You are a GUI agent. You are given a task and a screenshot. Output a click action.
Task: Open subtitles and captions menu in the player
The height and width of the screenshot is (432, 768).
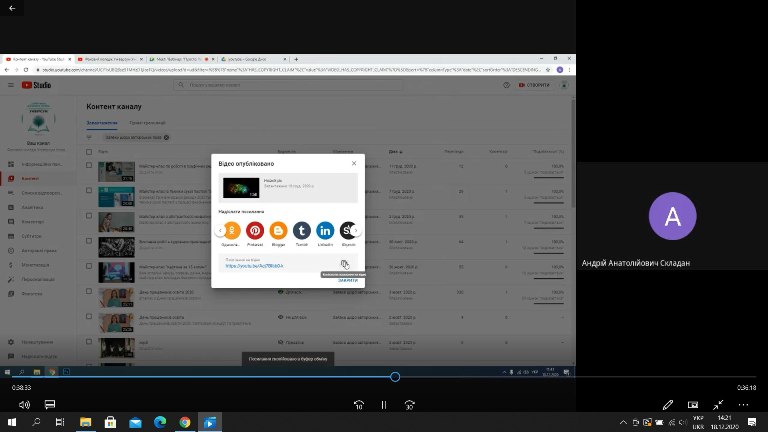pyautogui.click(x=49, y=405)
